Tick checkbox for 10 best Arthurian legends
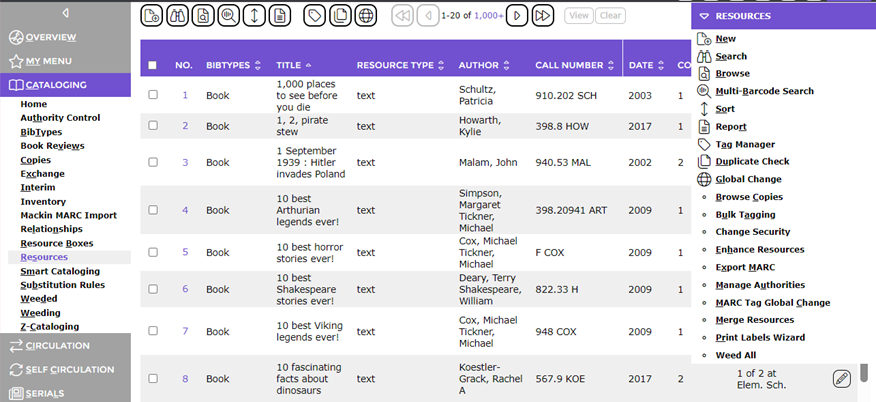Screen dimensions: 876x402 pos(153,210)
